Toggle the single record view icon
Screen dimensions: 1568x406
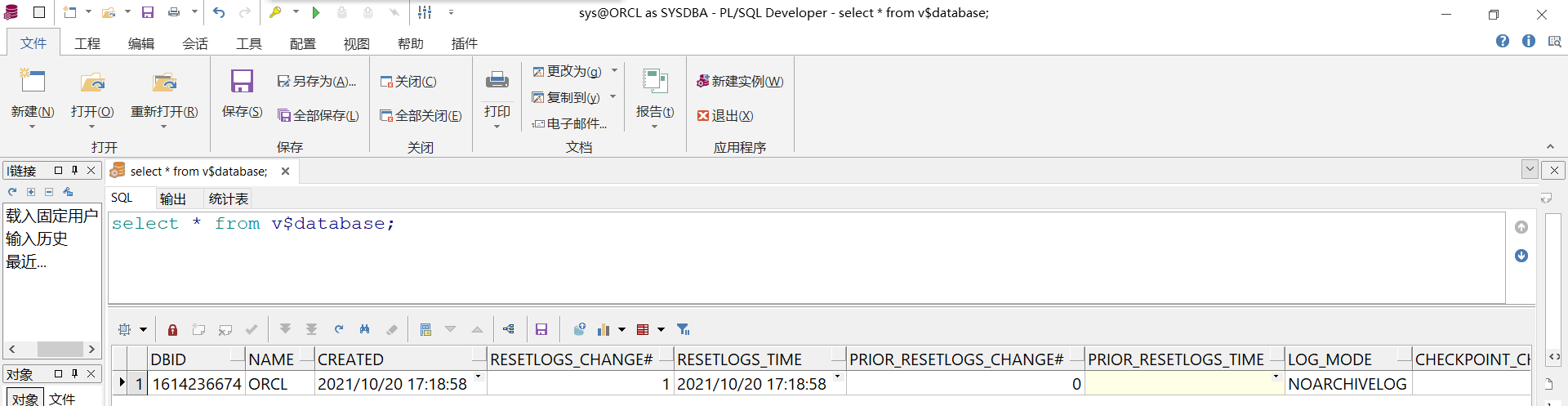click(425, 329)
